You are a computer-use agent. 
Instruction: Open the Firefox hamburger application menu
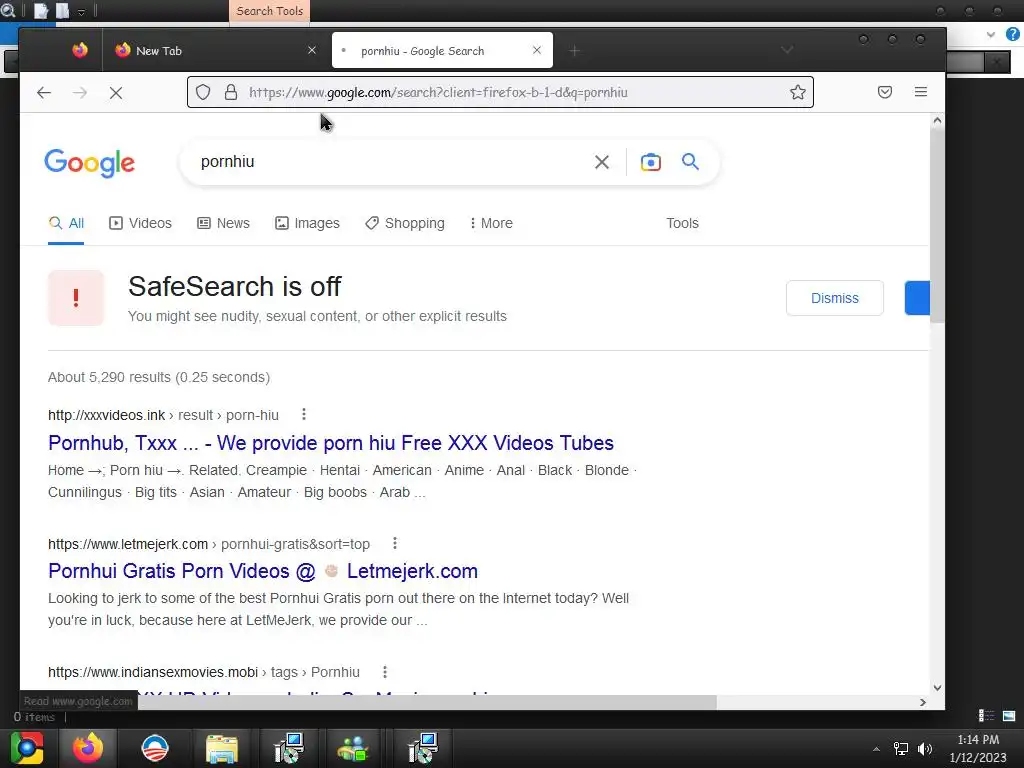[x=921, y=92]
